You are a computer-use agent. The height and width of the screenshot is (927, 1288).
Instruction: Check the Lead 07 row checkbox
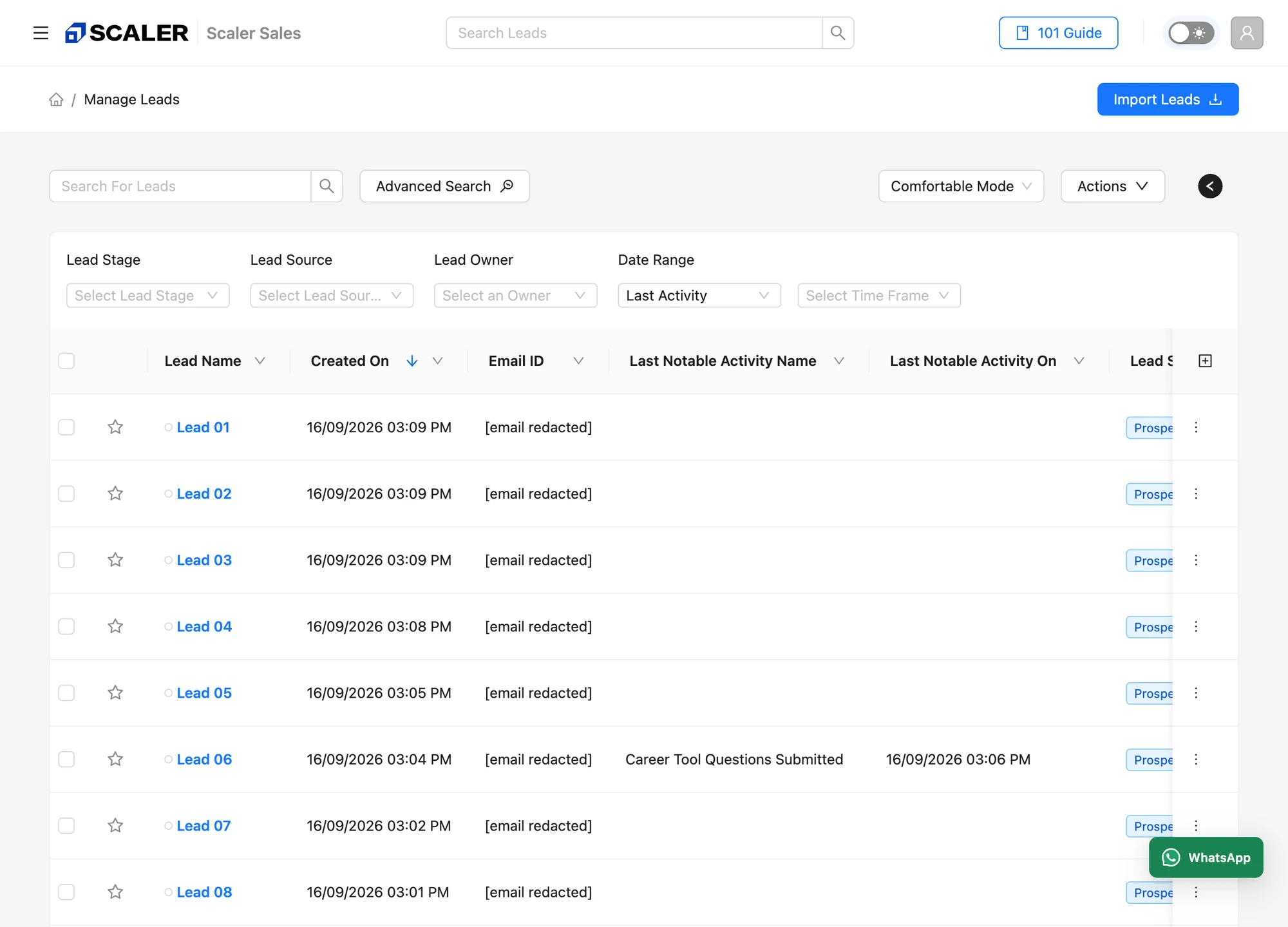pos(66,825)
